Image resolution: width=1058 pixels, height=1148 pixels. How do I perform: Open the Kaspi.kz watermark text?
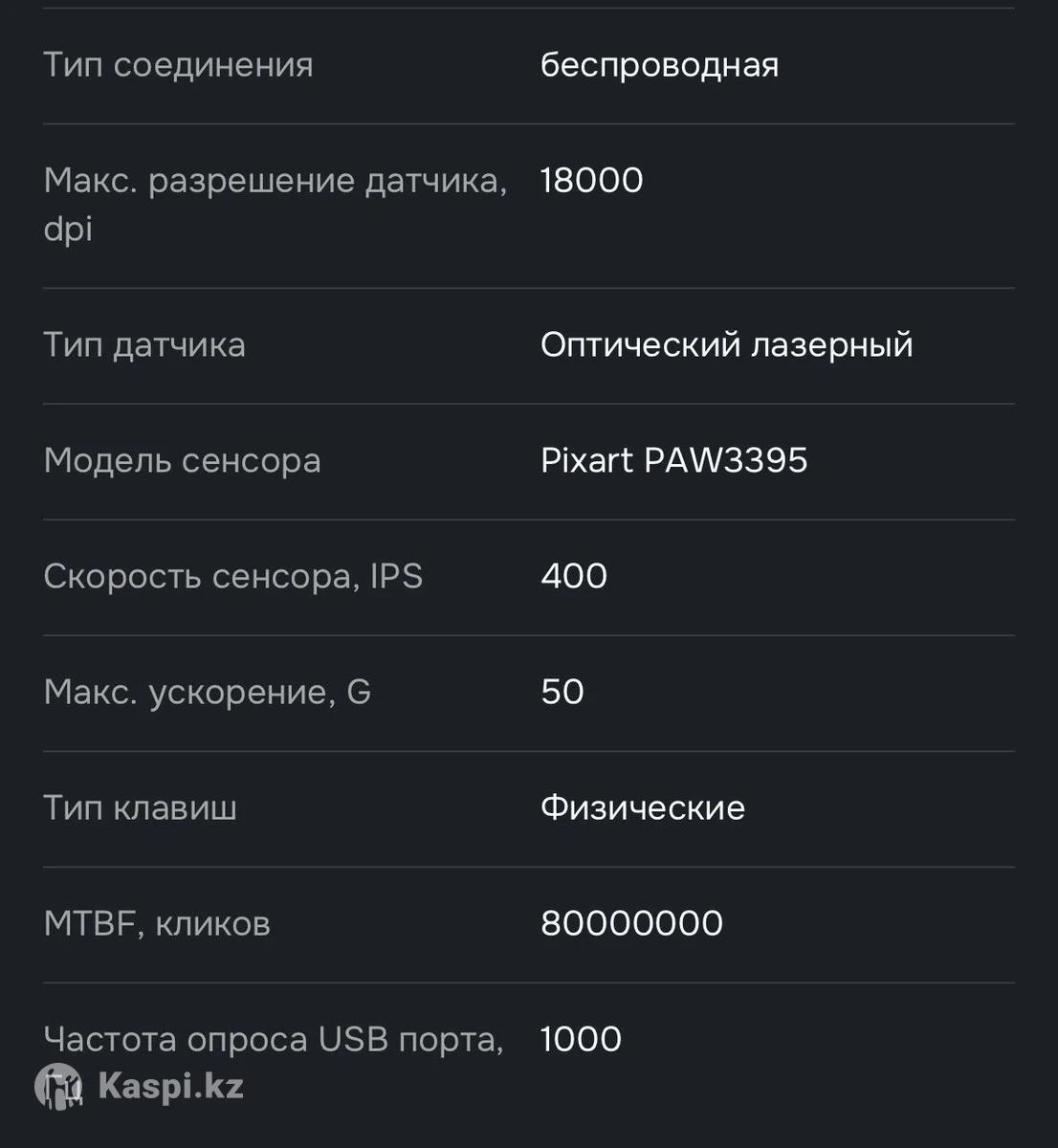coord(170,1087)
